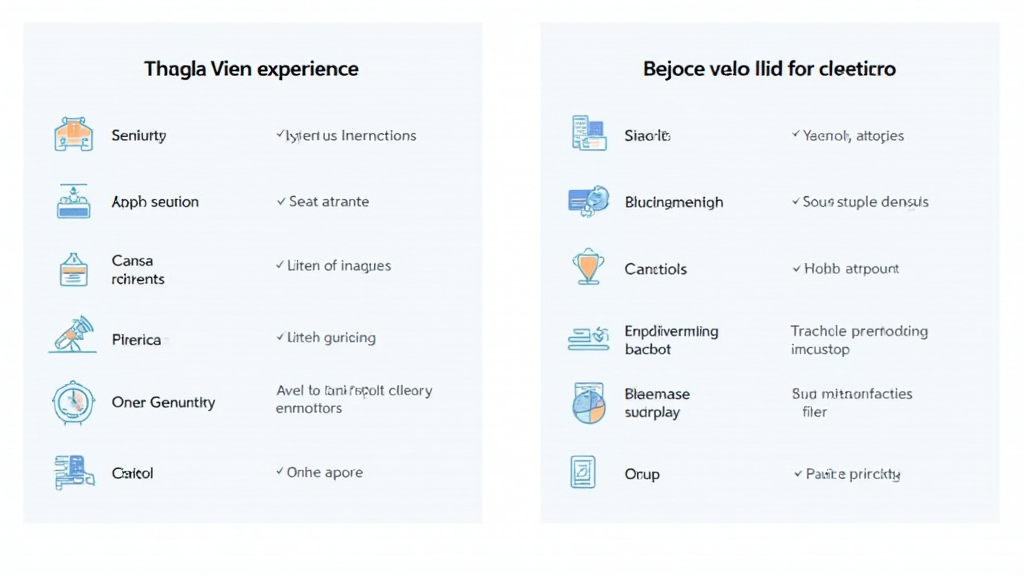
Task: Select the Enpdiverming bacbot icon
Action: [x=588, y=339]
